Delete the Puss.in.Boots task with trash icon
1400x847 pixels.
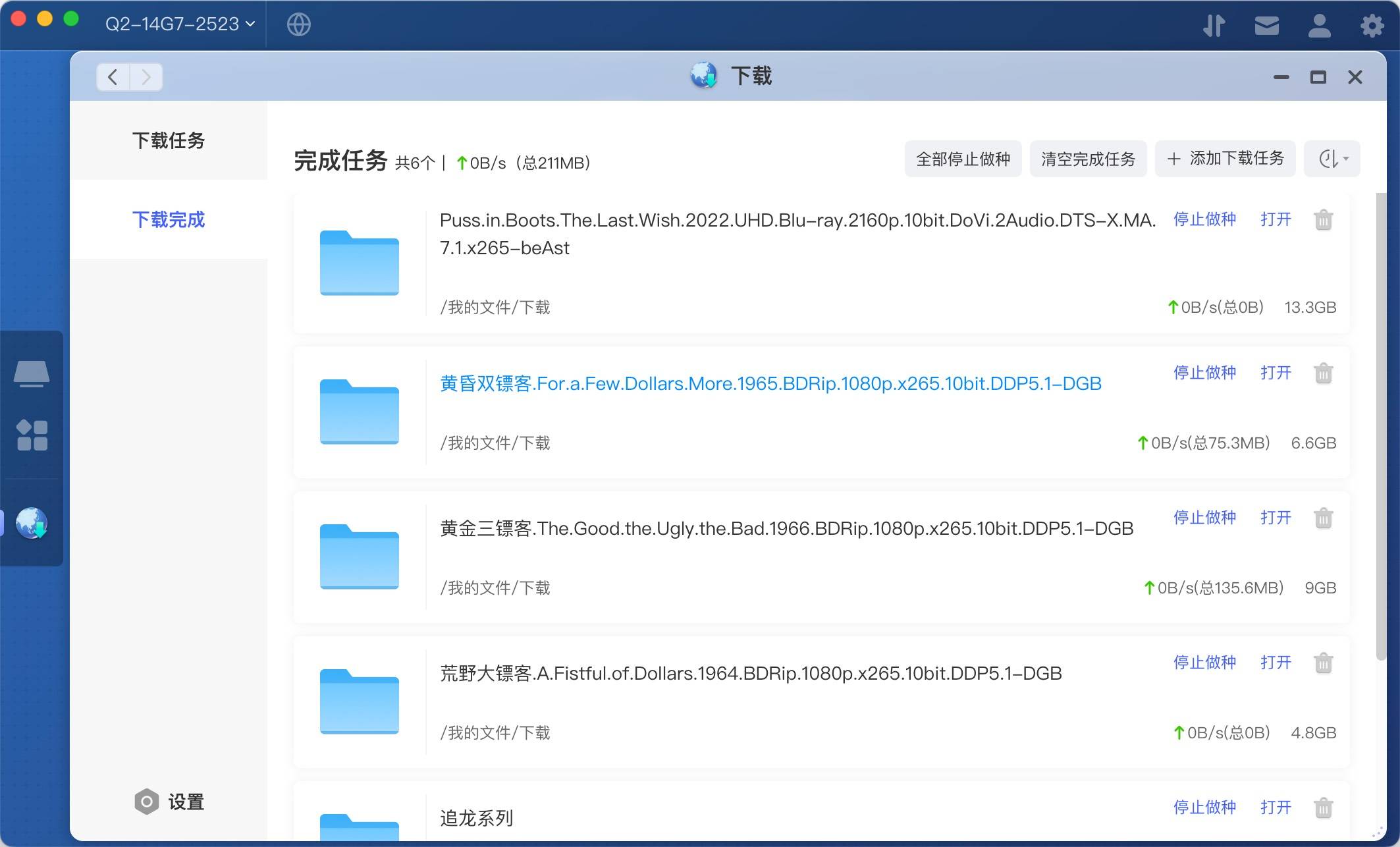(x=1323, y=219)
